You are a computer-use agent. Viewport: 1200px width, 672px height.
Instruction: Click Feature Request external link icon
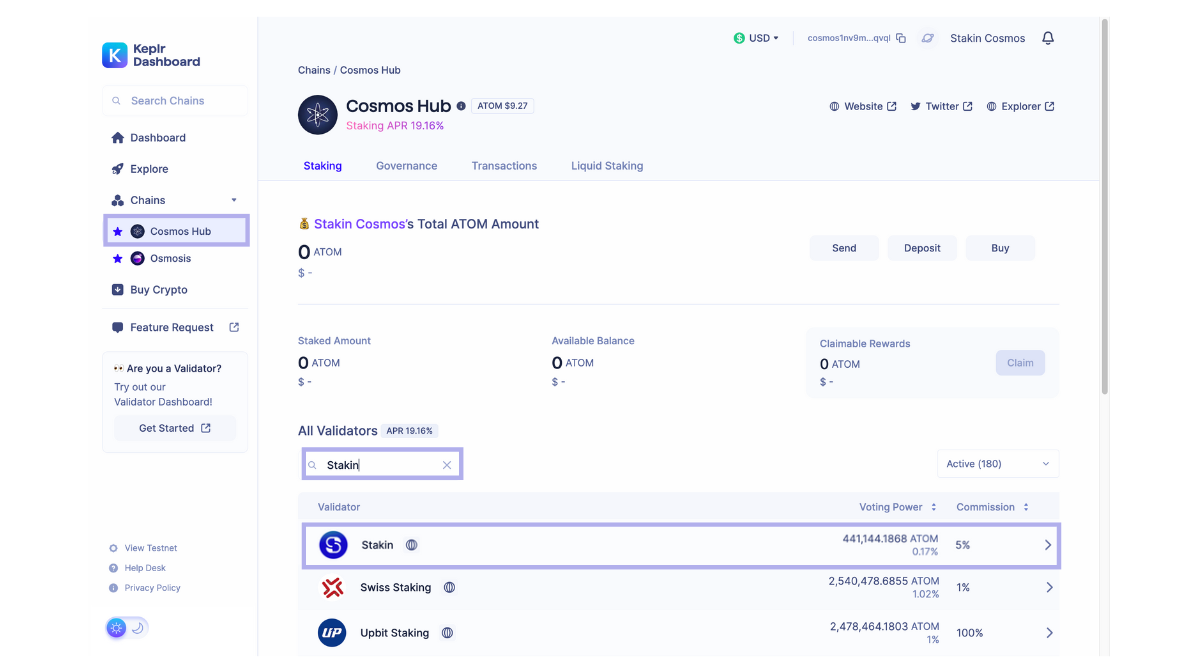pos(234,327)
